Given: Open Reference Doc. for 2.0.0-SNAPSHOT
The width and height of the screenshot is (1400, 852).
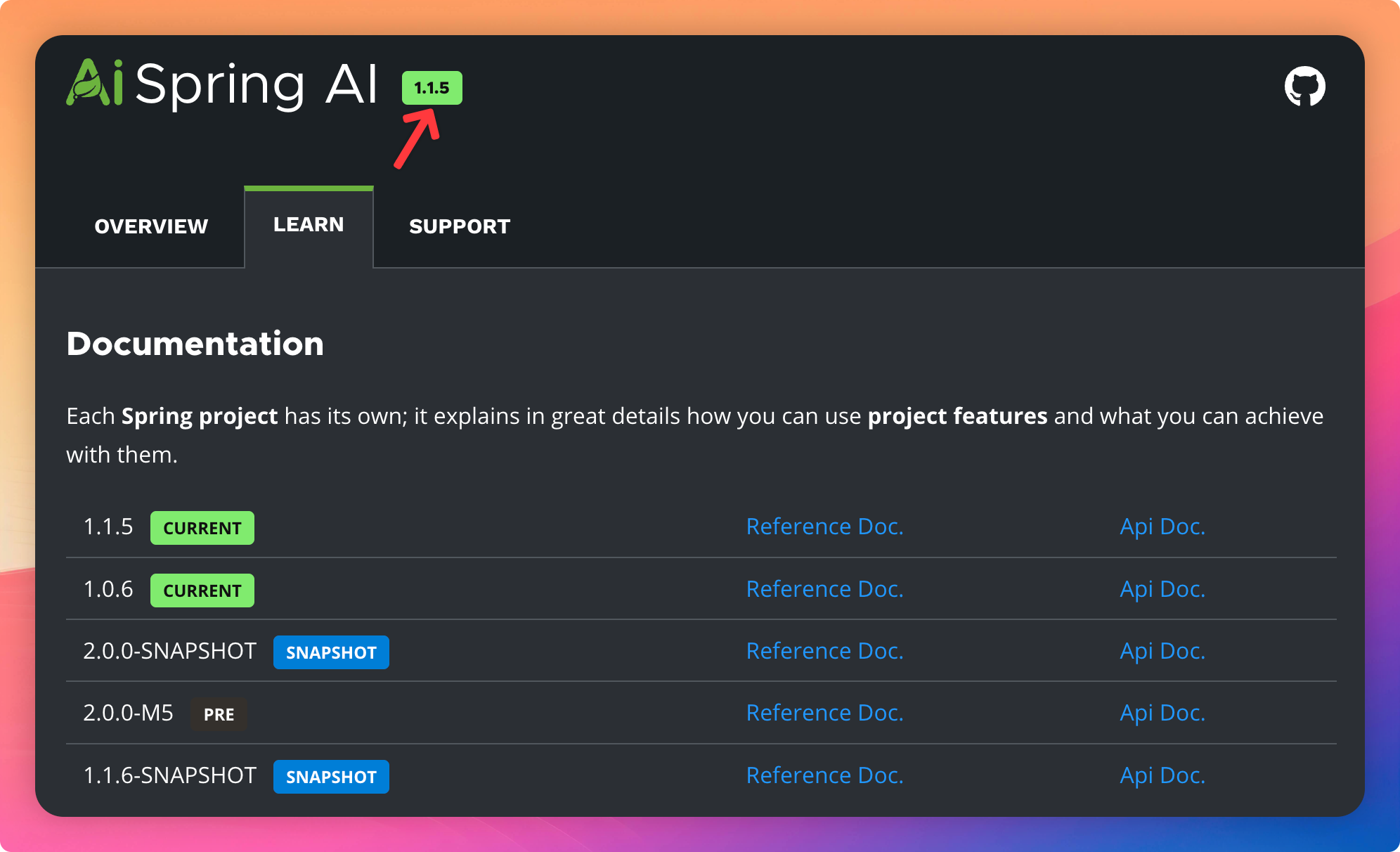Looking at the screenshot, I should coord(824,651).
